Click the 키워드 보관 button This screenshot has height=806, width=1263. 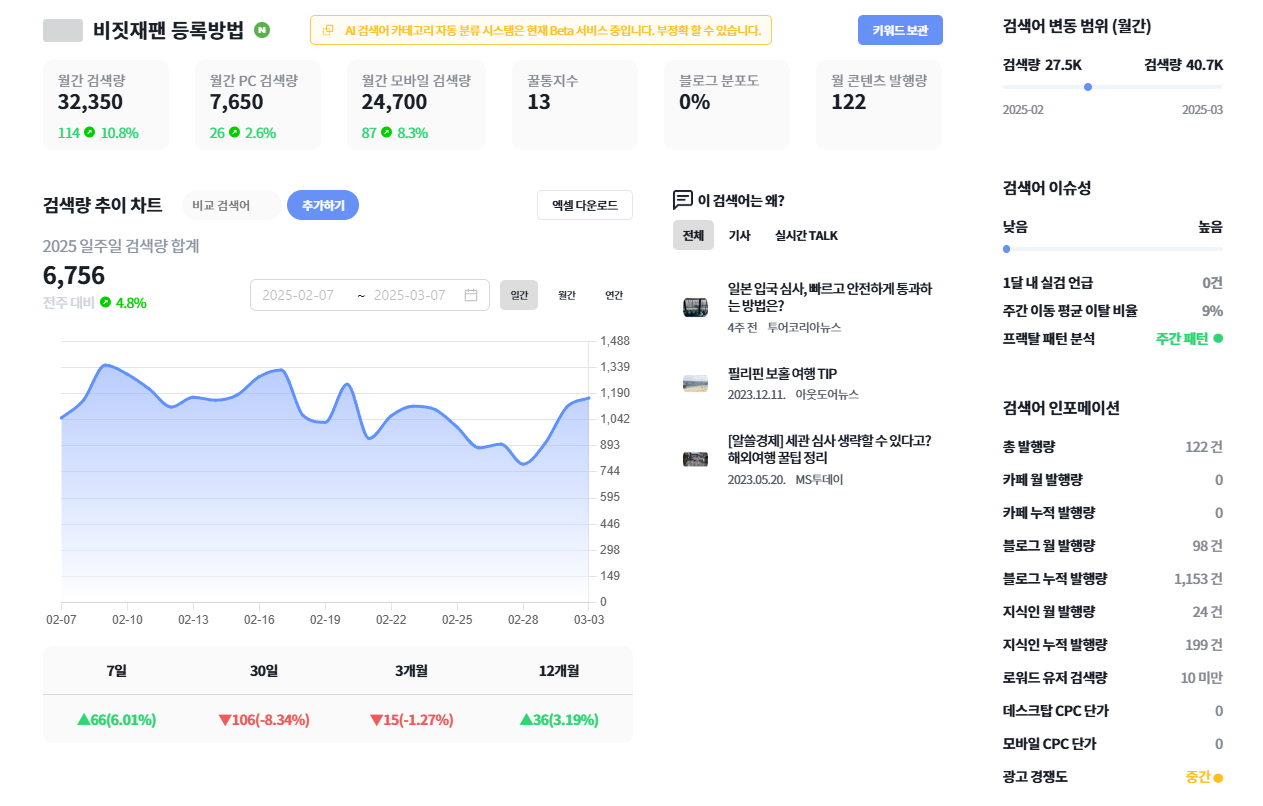click(x=900, y=30)
